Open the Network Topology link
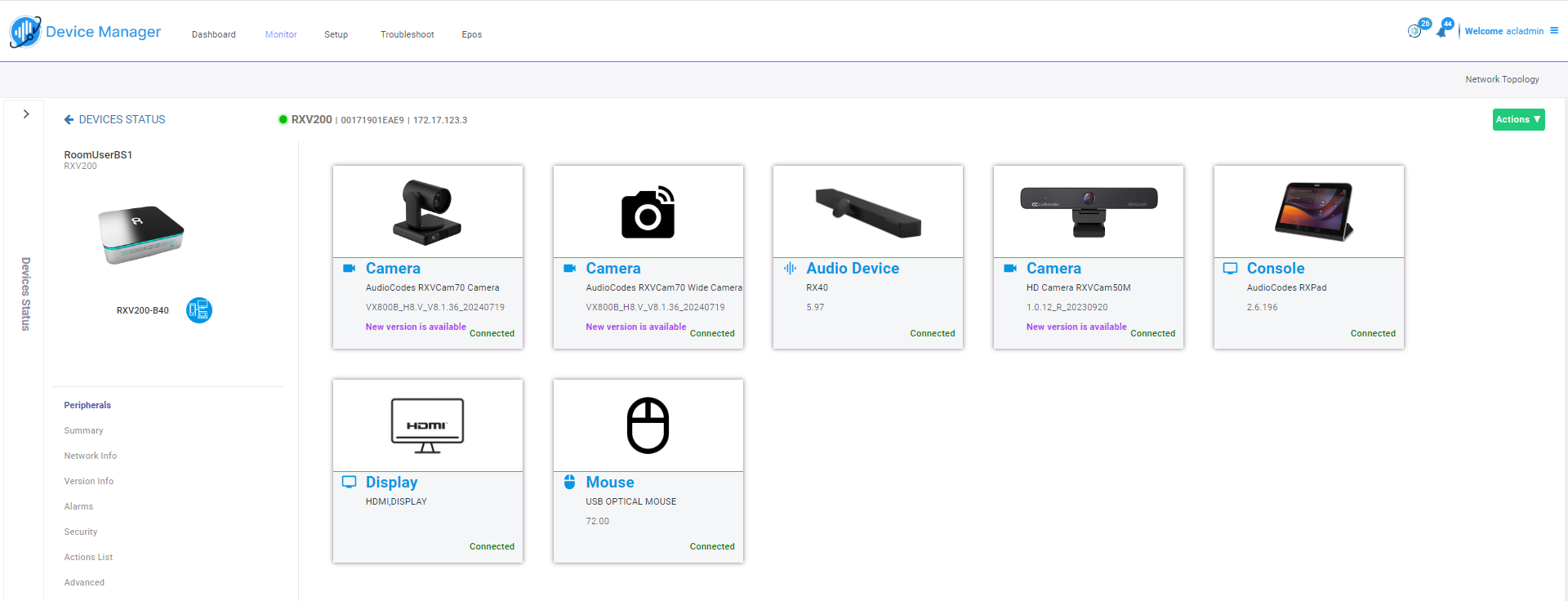The height and width of the screenshot is (601, 1568). 1502,79
